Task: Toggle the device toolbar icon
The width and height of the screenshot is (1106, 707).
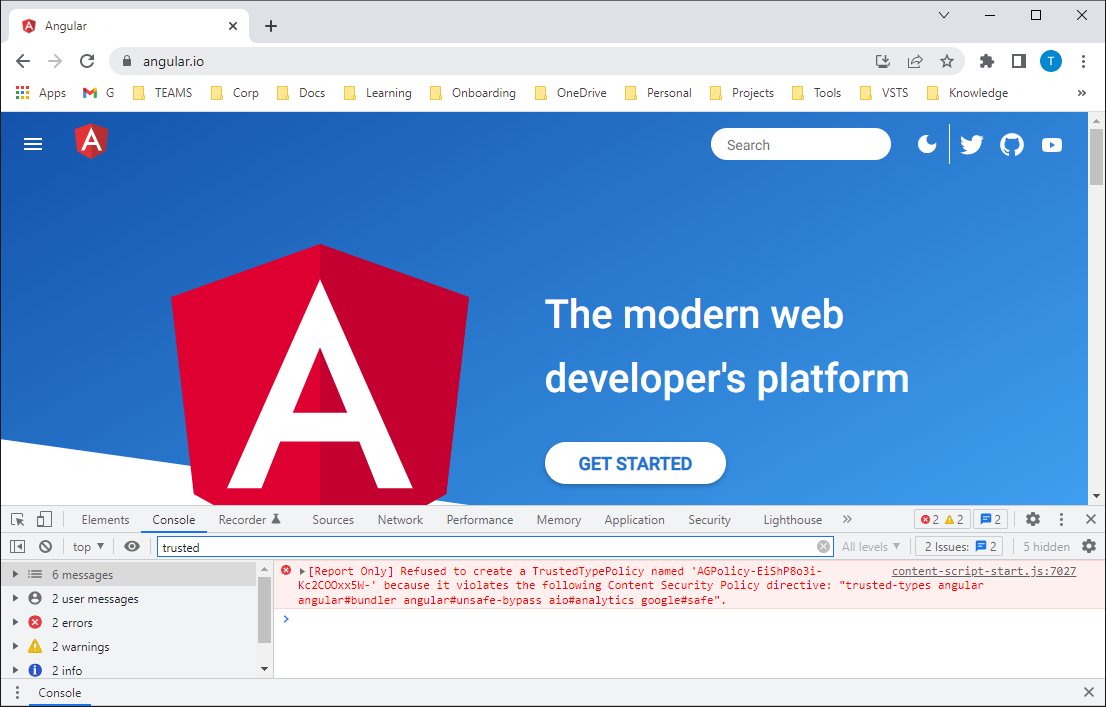Action: (44, 519)
